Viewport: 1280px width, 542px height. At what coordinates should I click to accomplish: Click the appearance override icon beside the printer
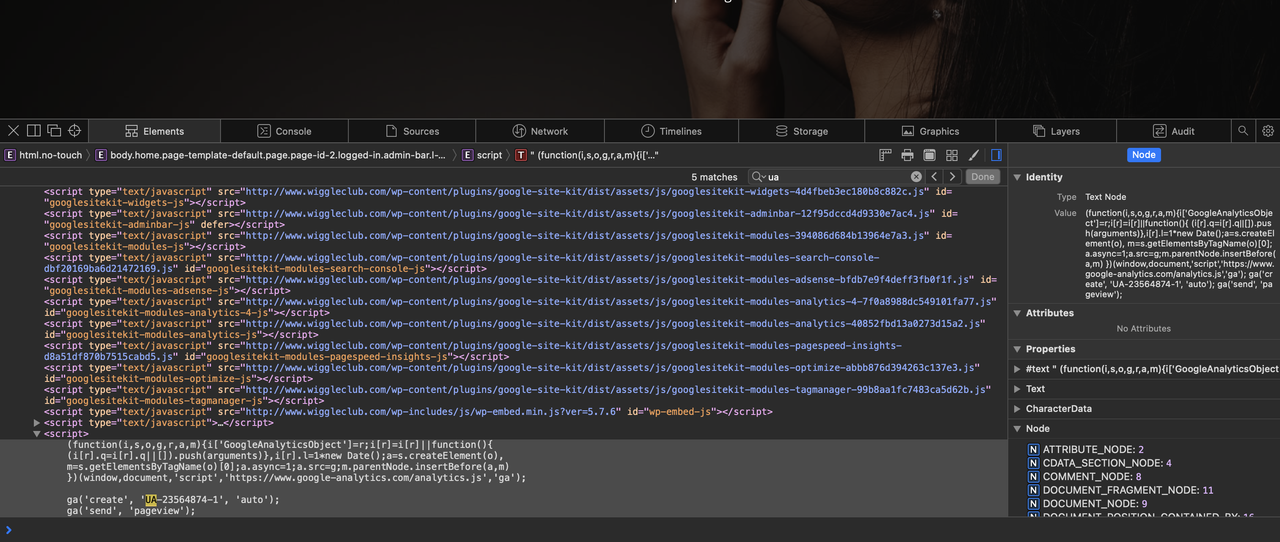pos(929,155)
